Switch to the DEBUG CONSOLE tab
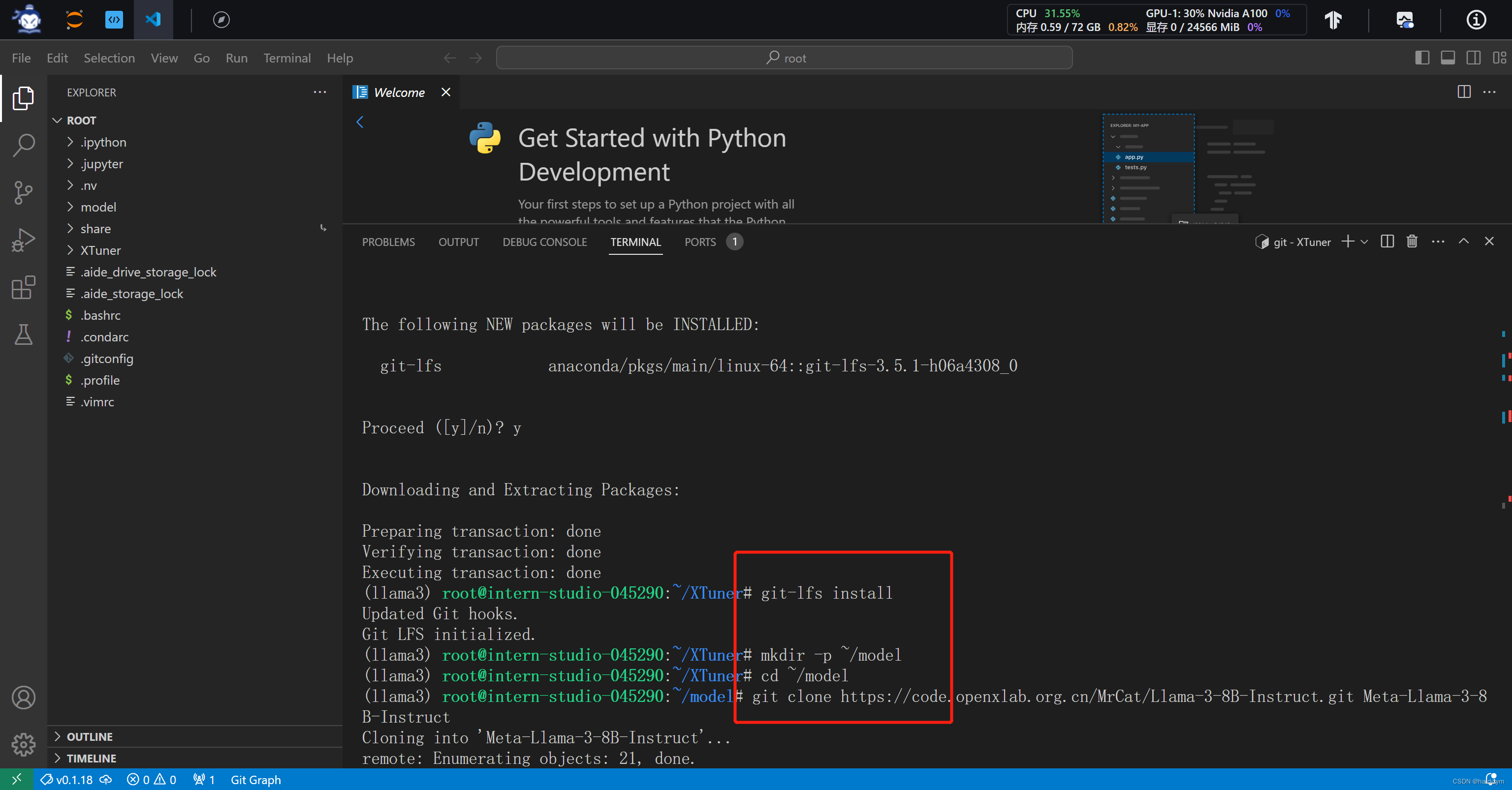The width and height of the screenshot is (1512, 790). point(544,242)
